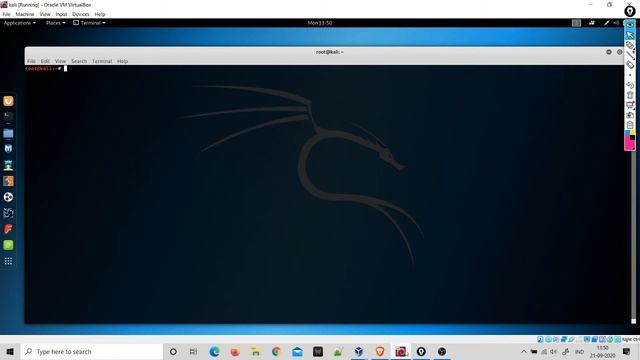Open the terminal window Edit menu
The width and height of the screenshot is (640, 360).
(45, 61)
